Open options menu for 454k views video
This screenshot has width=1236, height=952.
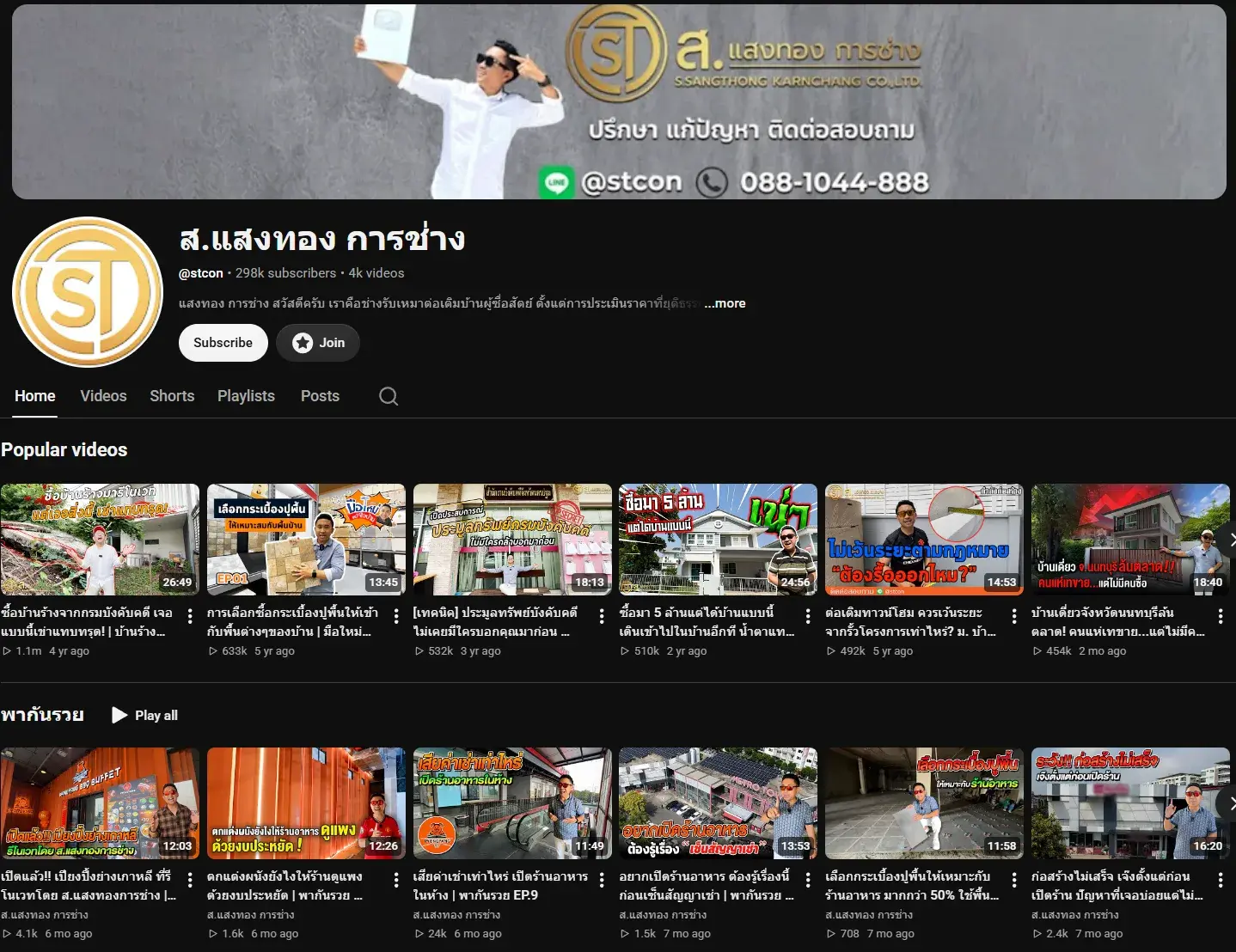pyautogui.click(x=1221, y=616)
